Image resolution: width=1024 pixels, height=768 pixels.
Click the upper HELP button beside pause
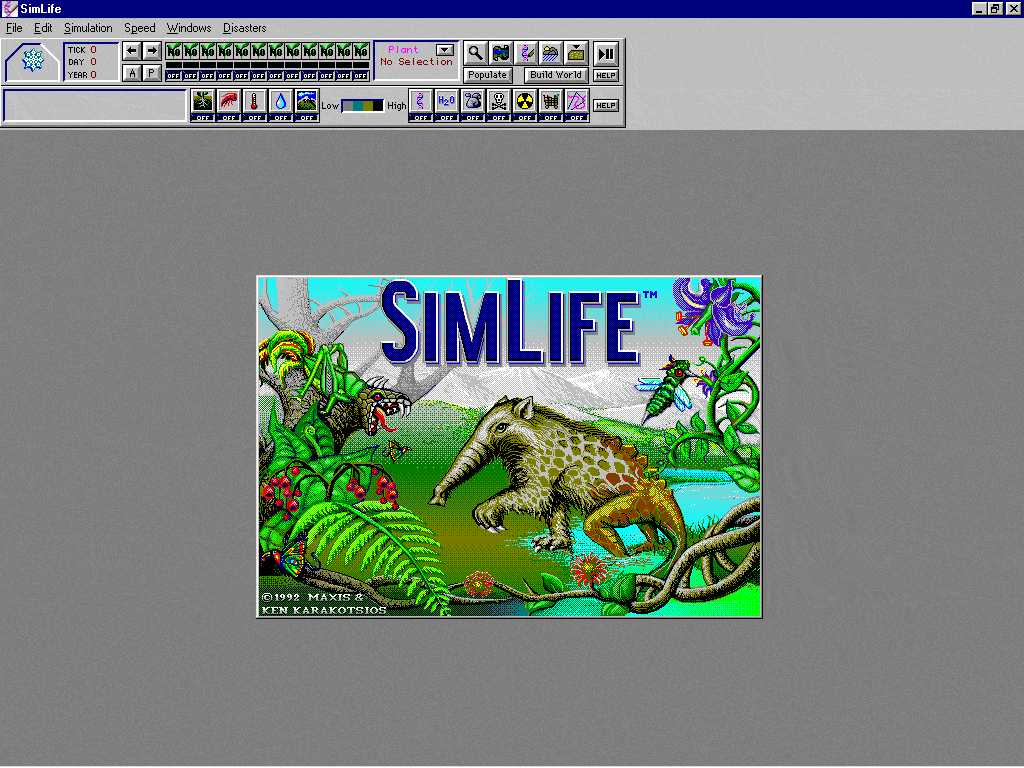606,75
